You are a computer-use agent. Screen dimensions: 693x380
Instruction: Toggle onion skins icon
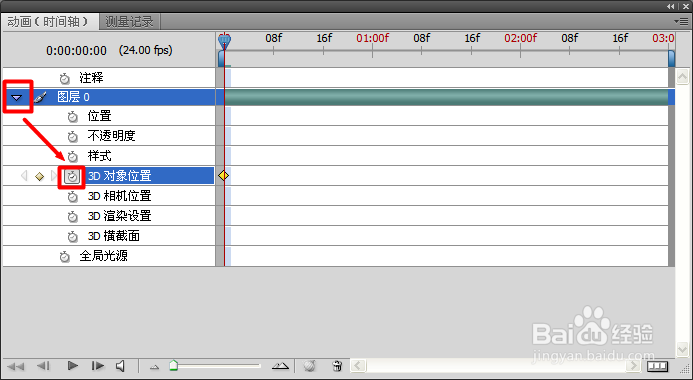[x=310, y=366]
